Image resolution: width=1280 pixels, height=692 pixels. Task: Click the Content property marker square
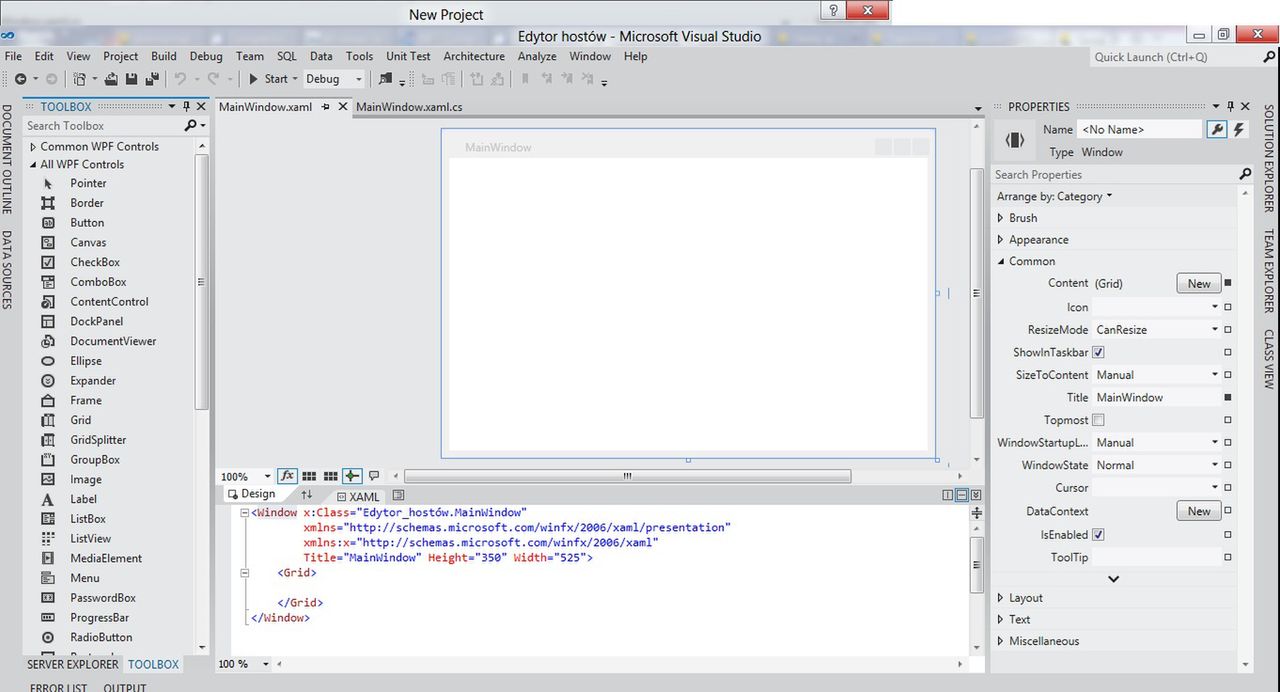[x=1228, y=283]
